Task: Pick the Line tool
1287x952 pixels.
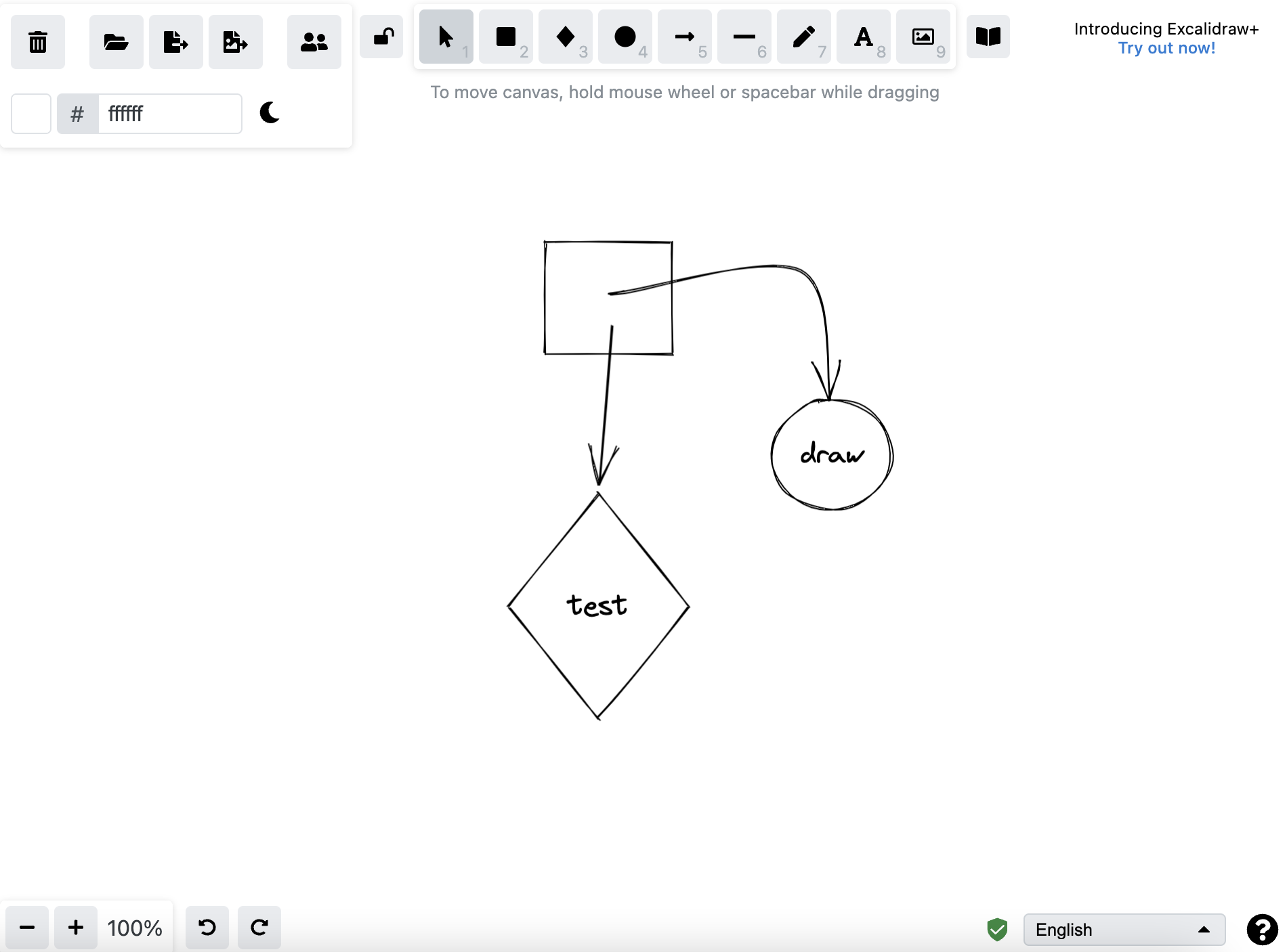Action: tap(744, 37)
